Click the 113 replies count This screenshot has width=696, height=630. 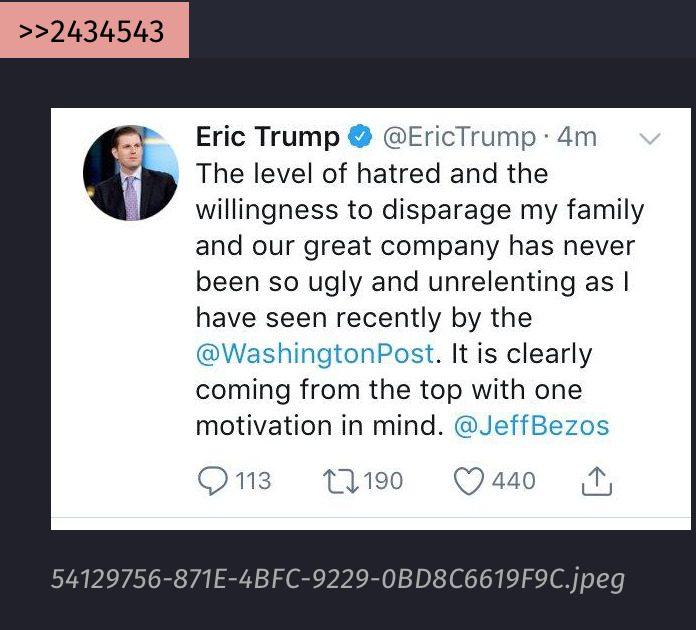click(x=253, y=481)
